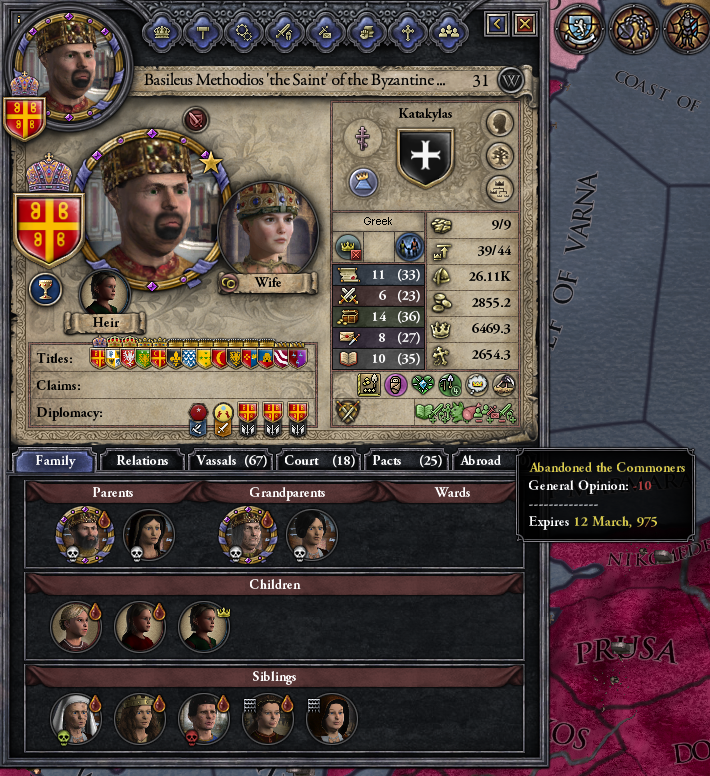This screenshot has width=710, height=776.
Task: Switch to the Relations tab
Action: (142, 461)
